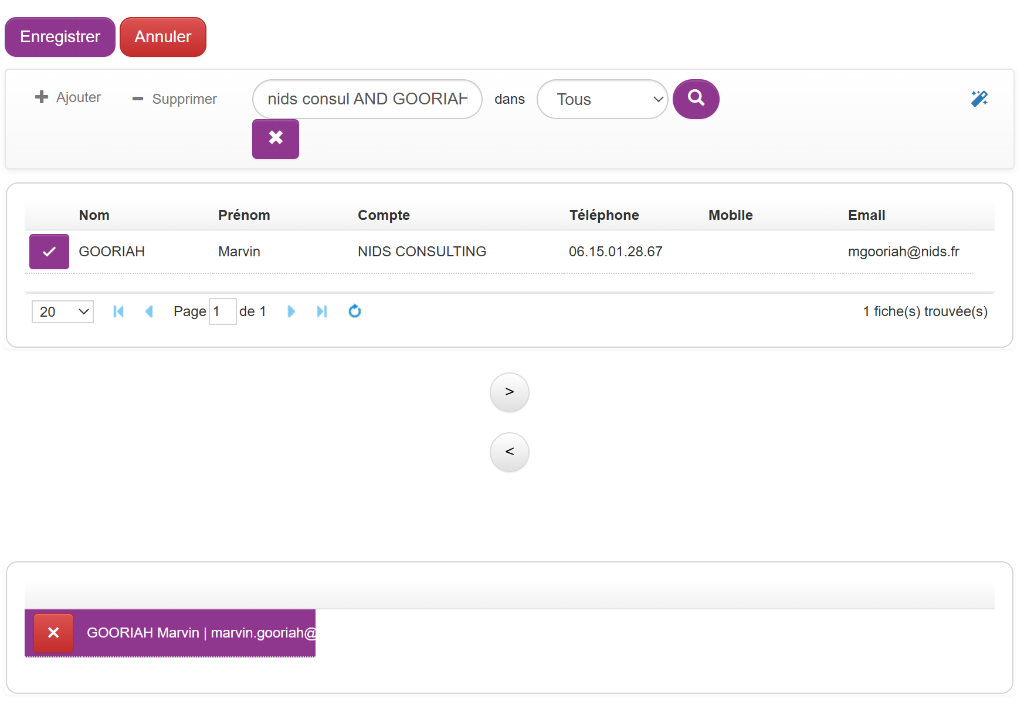Image resolution: width=1024 pixels, height=709 pixels.
Task: Toggle the checkmark for GOORIAH row
Action: click(49, 251)
